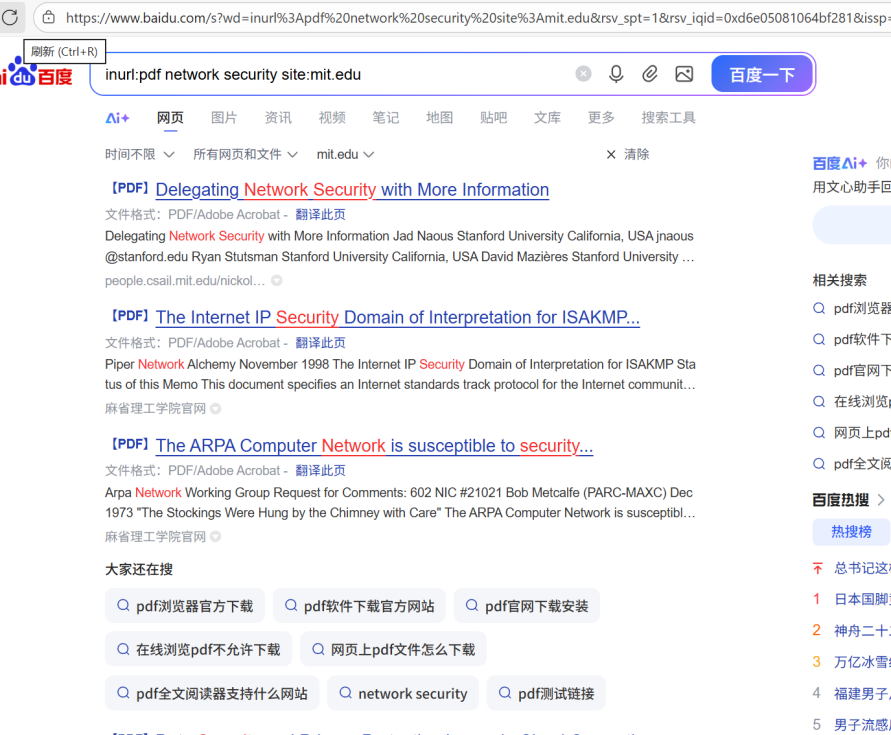The image size is (891, 735).
Task: Open related search pdf软件下 in sidebar
Action: (x=852, y=340)
